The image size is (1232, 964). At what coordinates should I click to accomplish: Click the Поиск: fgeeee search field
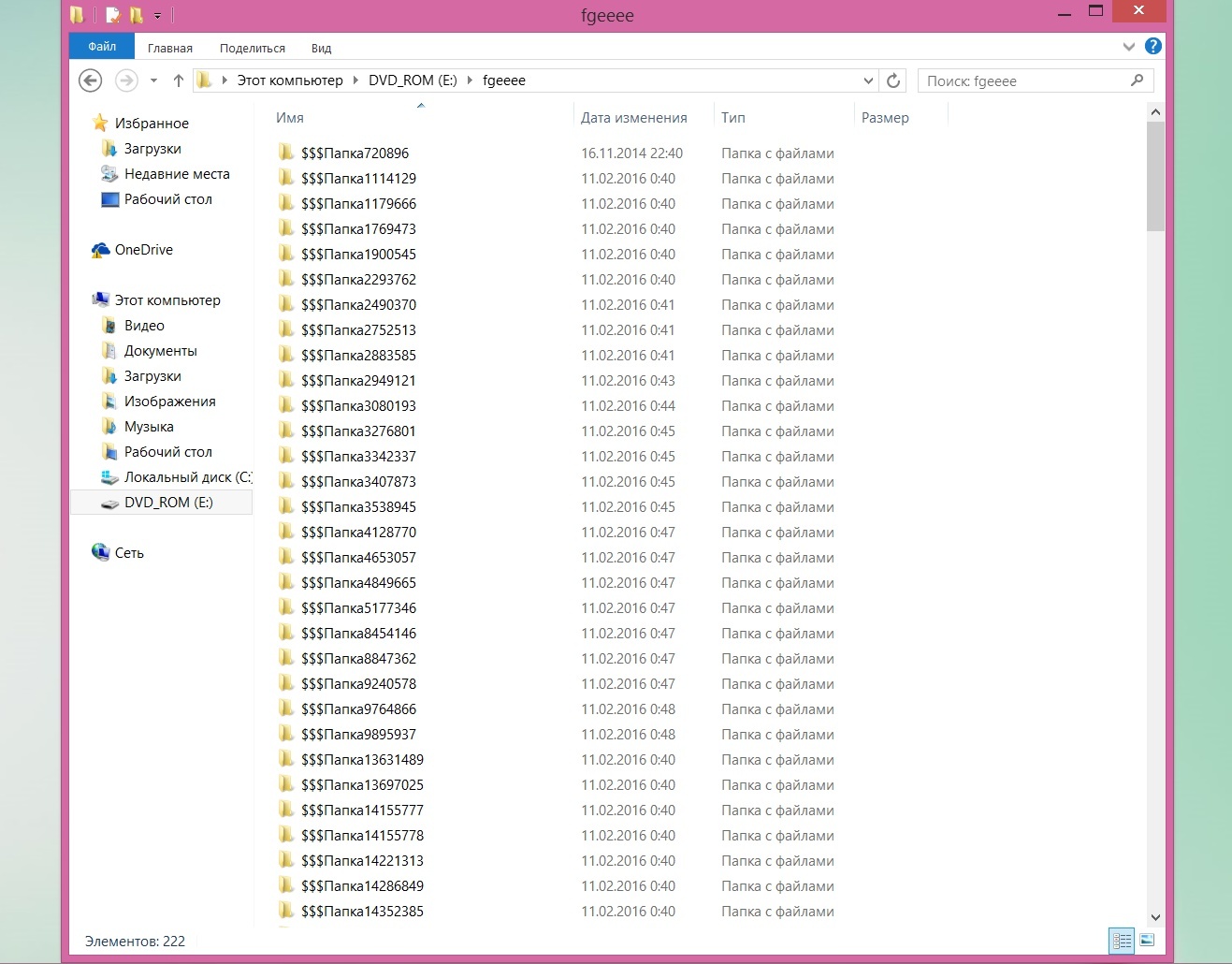tap(1024, 80)
